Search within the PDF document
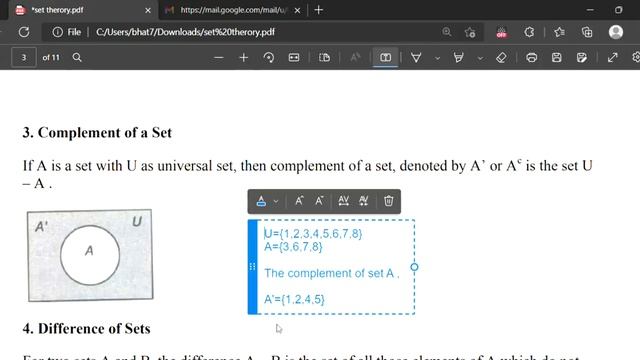Screen dimensions: 640x360 [x=77, y=58]
